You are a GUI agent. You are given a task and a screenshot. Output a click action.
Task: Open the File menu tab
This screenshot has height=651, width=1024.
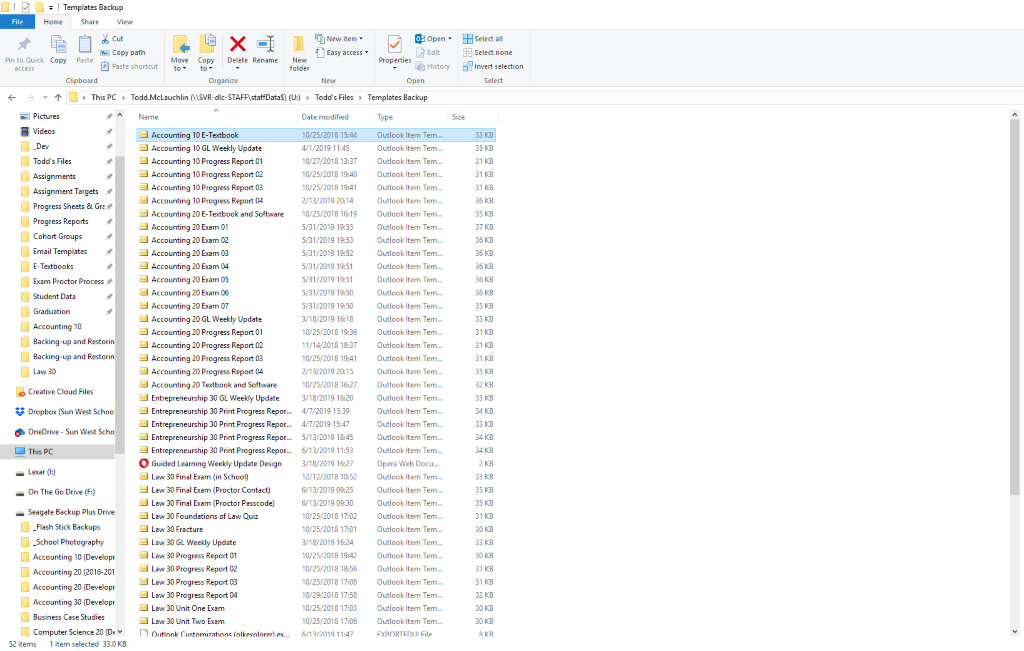tap(18, 22)
